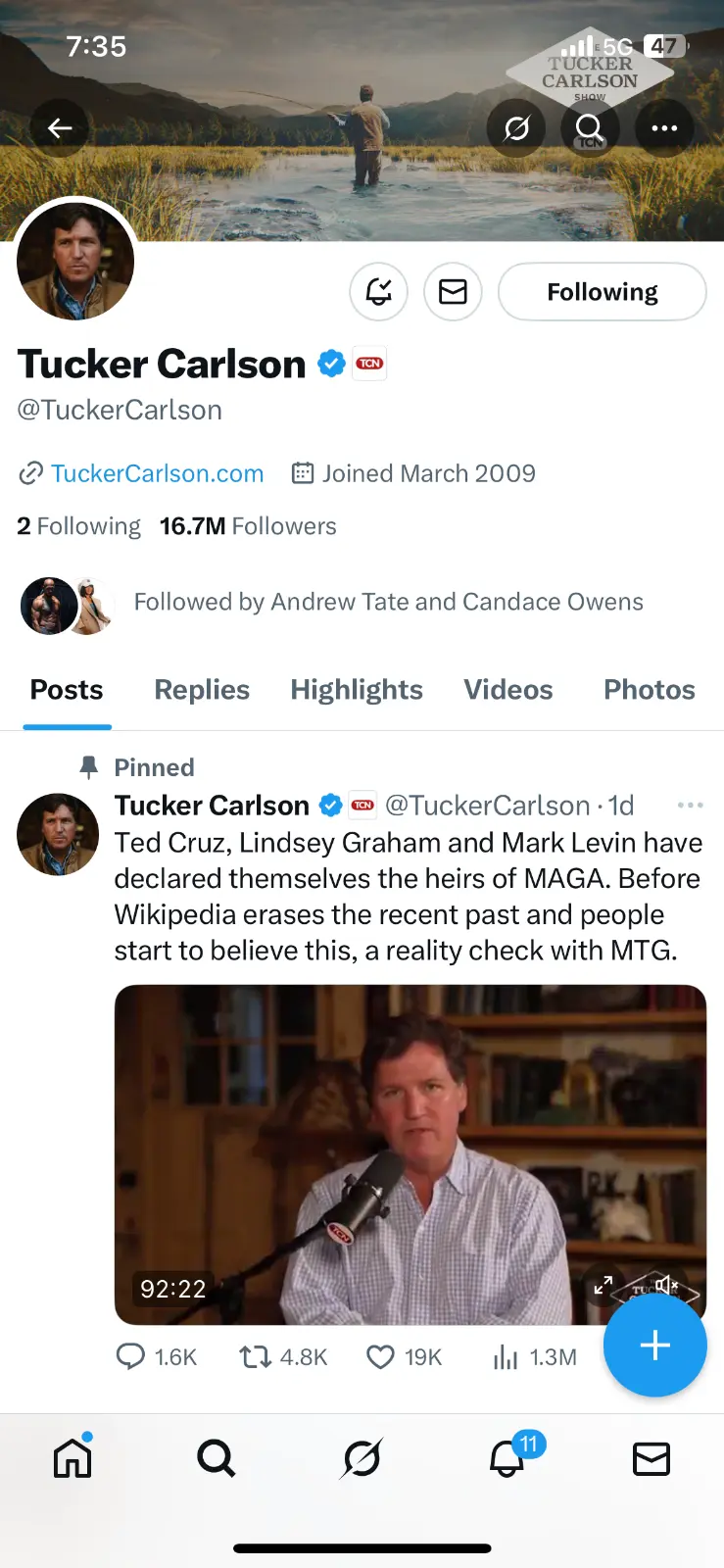Tap the back arrow button
Screen dimensions: 724x1568
60,128
